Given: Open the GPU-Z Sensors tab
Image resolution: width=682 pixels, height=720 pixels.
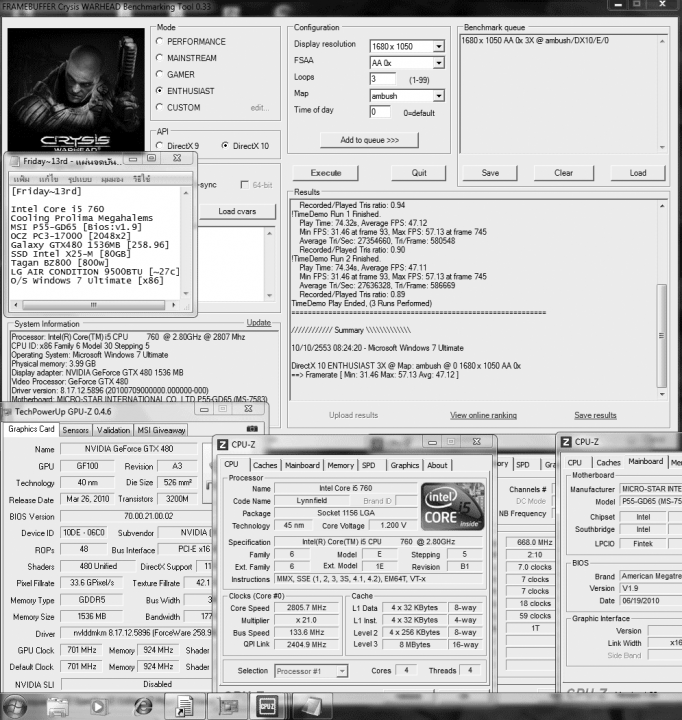Looking at the screenshot, I should (x=75, y=430).
